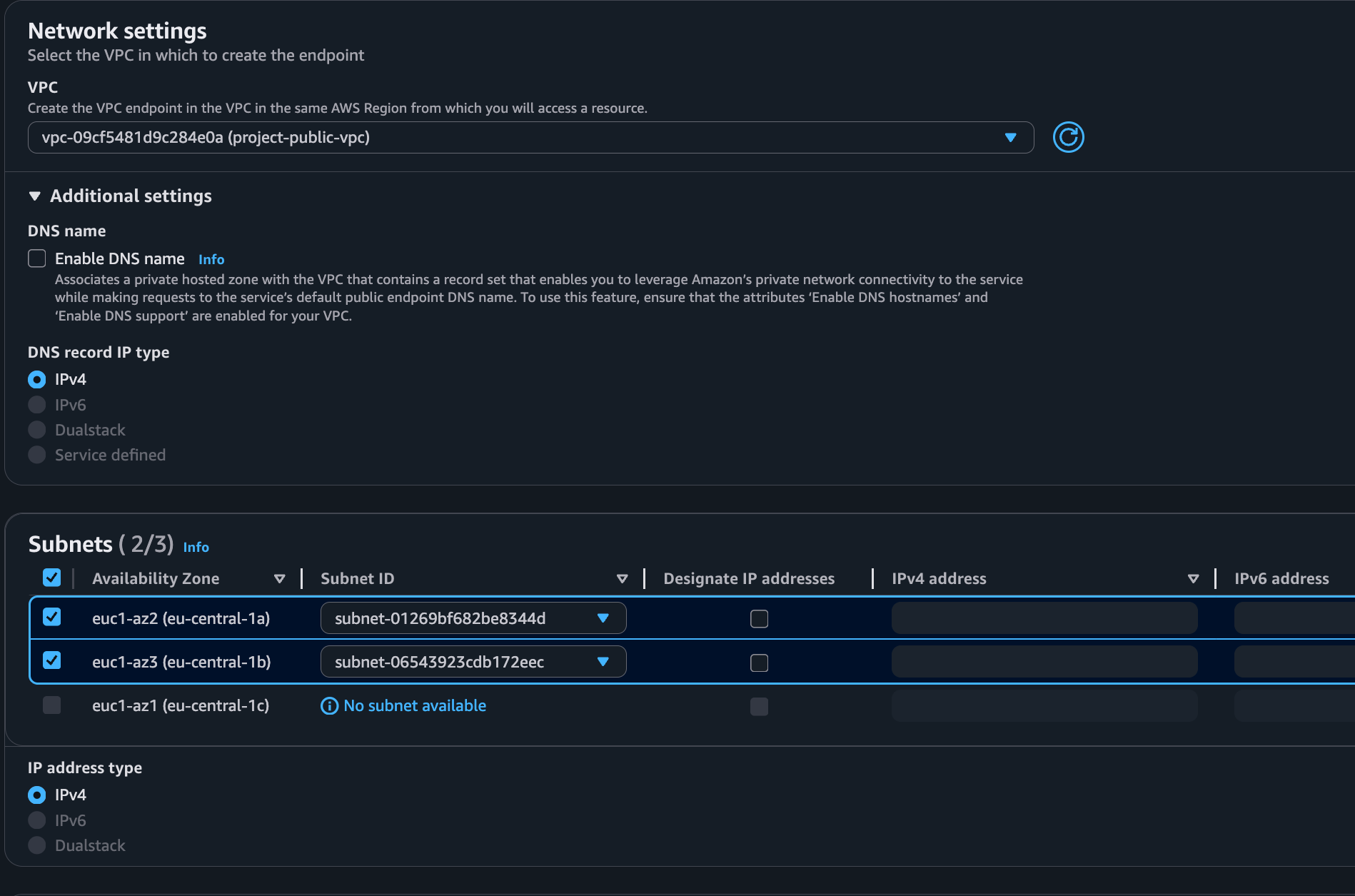Open subnet dropdown for euc1-az3 row
Viewport: 1355px width, 896px height.
pos(605,662)
